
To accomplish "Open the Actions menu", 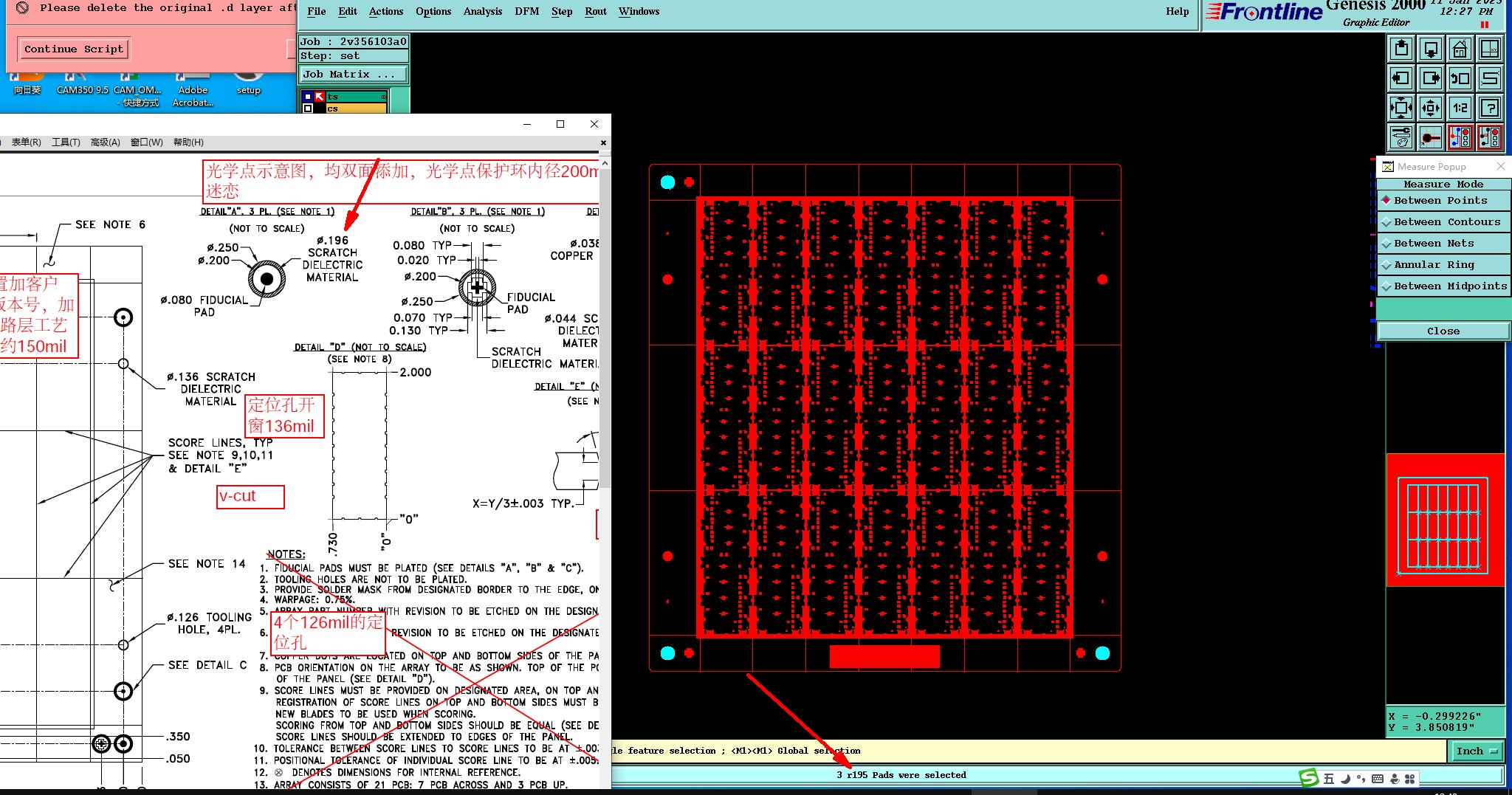I will (x=386, y=12).
